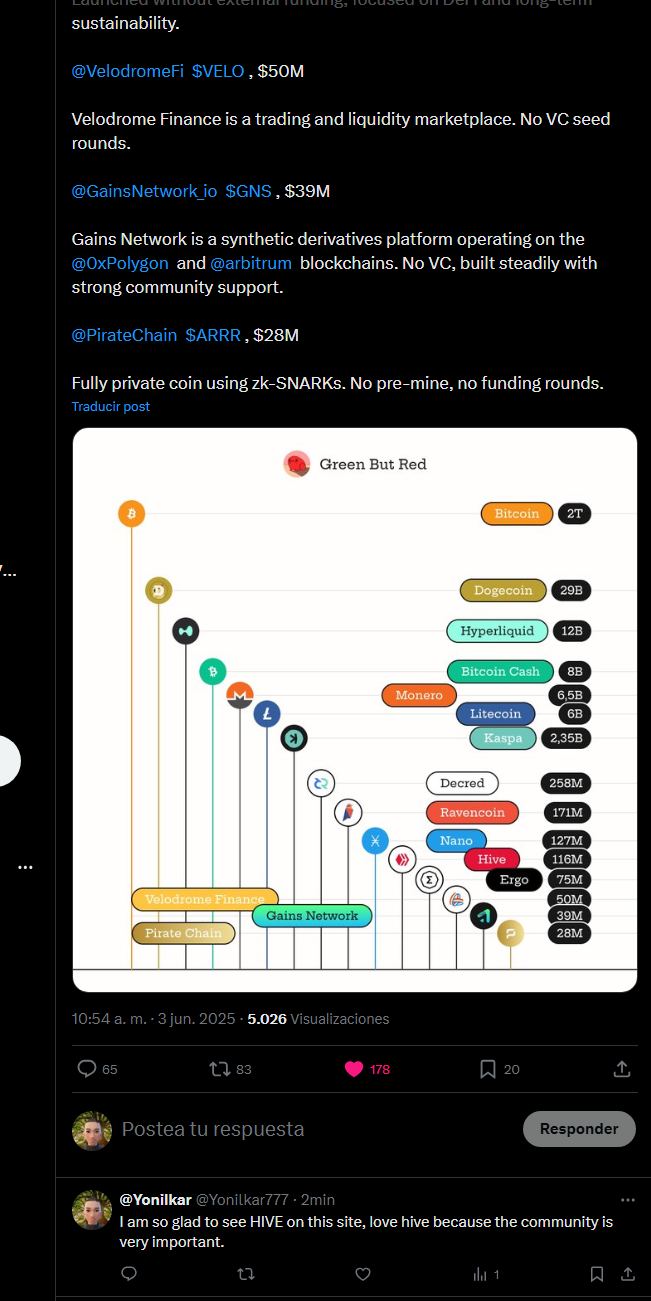Click the Traducir post link
Image resolution: width=651 pixels, height=1301 pixels.
111,407
